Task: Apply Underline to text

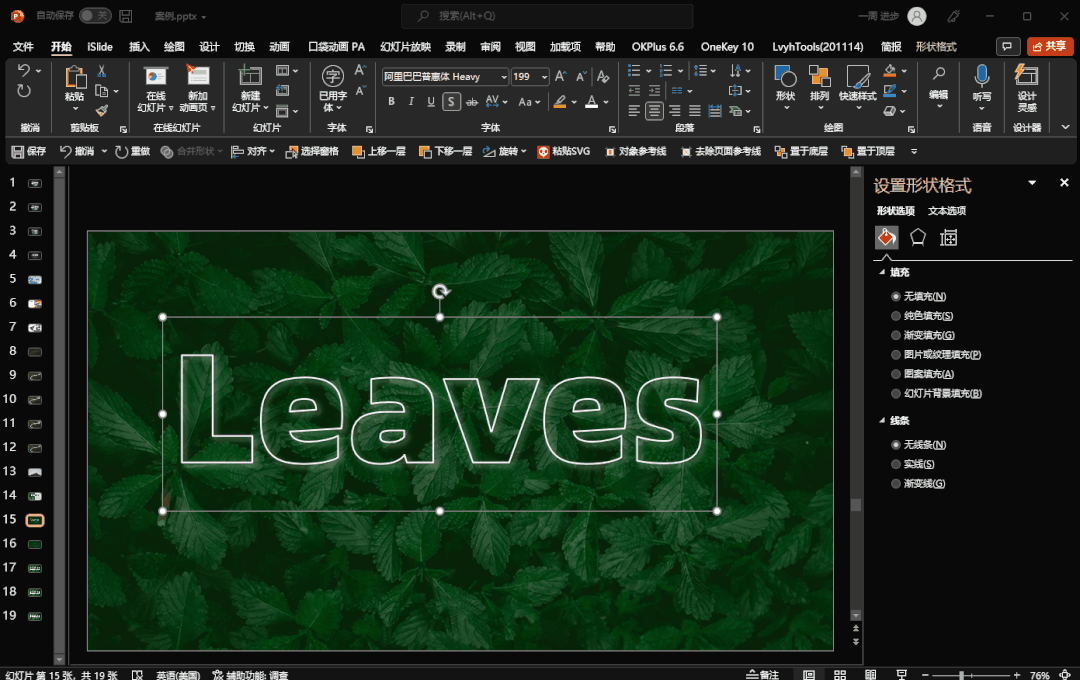Action: 431,101
